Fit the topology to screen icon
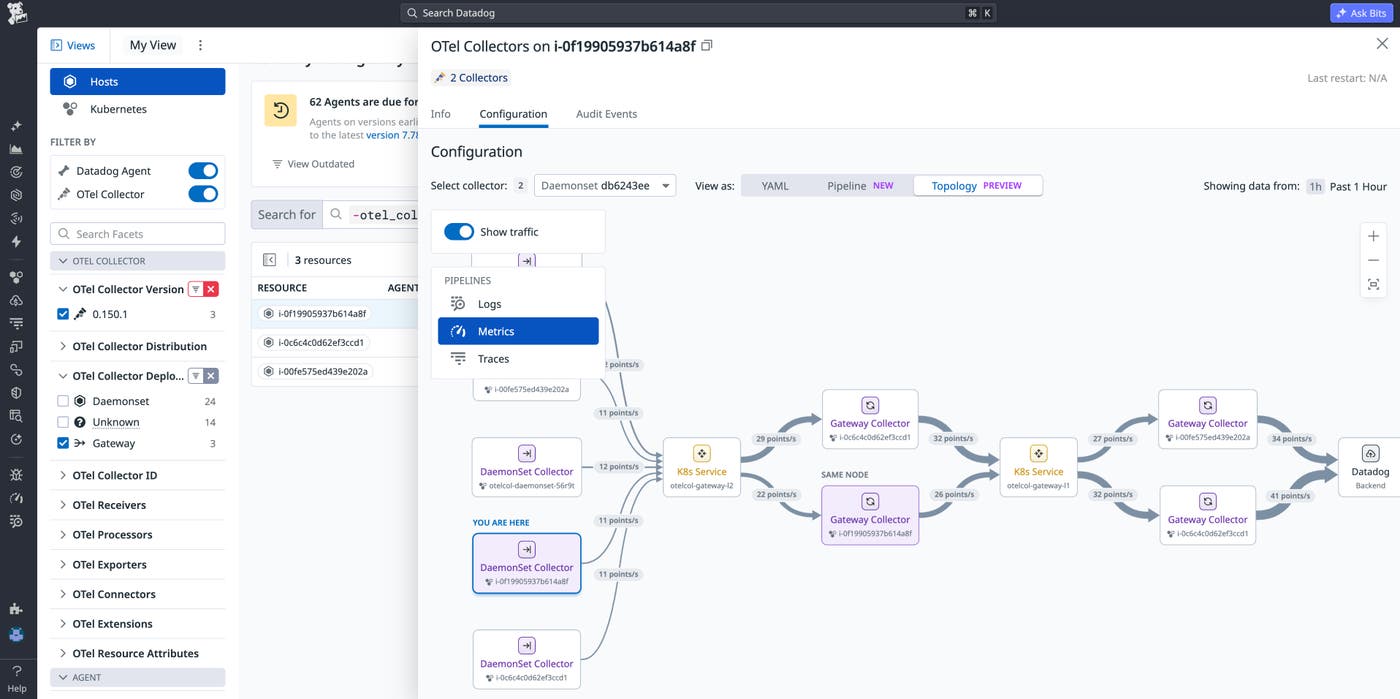 pos(1373,285)
